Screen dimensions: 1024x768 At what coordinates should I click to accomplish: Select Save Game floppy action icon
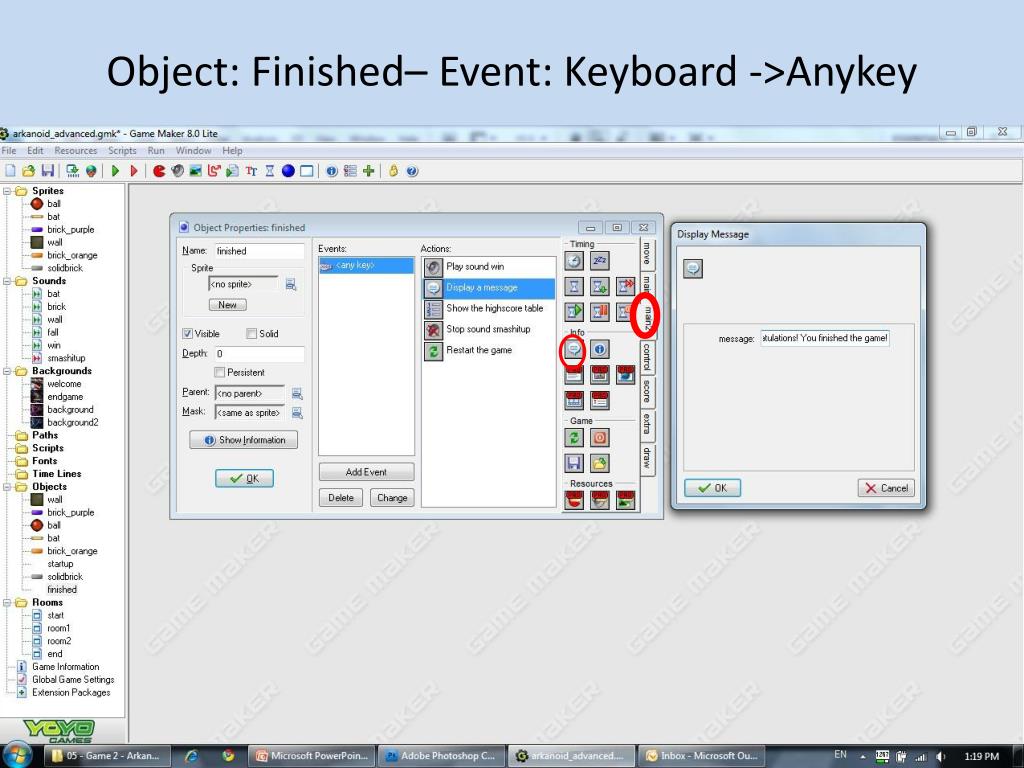[x=574, y=463]
